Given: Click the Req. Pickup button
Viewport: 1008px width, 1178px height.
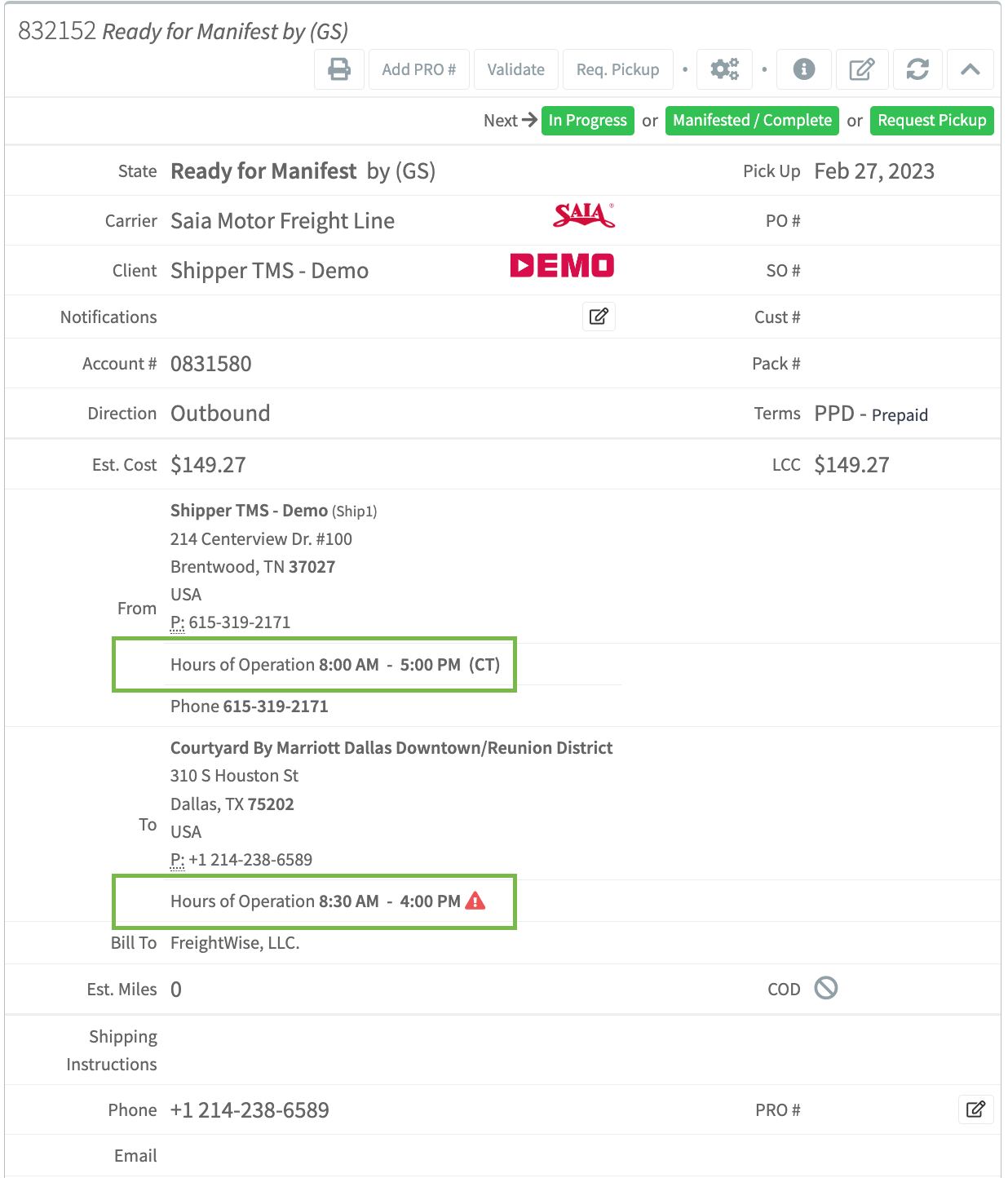Looking at the screenshot, I should coord(617,69).
